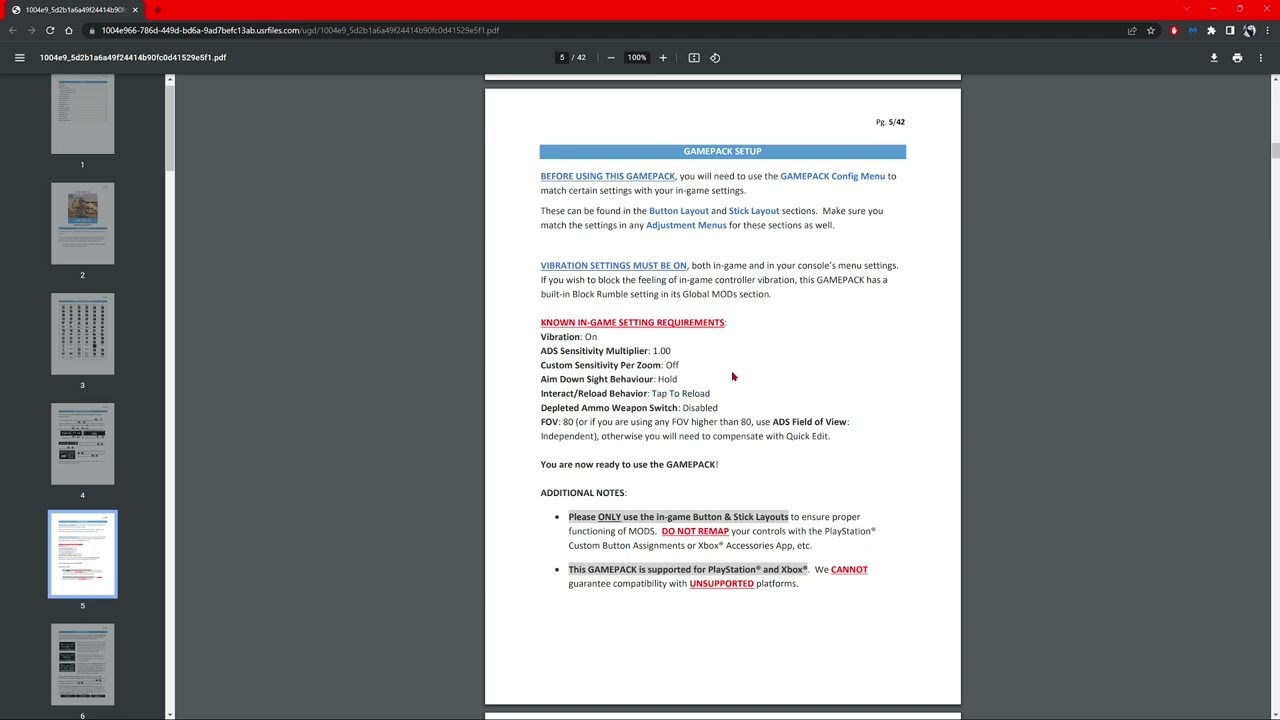
Task: Reload the current page
Action: (x=50, y=30)
